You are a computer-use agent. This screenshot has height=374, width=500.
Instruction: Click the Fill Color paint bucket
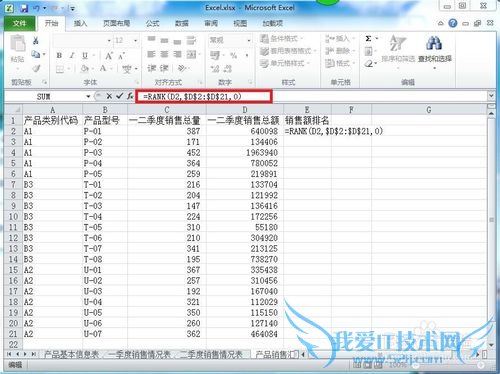pyautogui.click(x=85, y=69)
